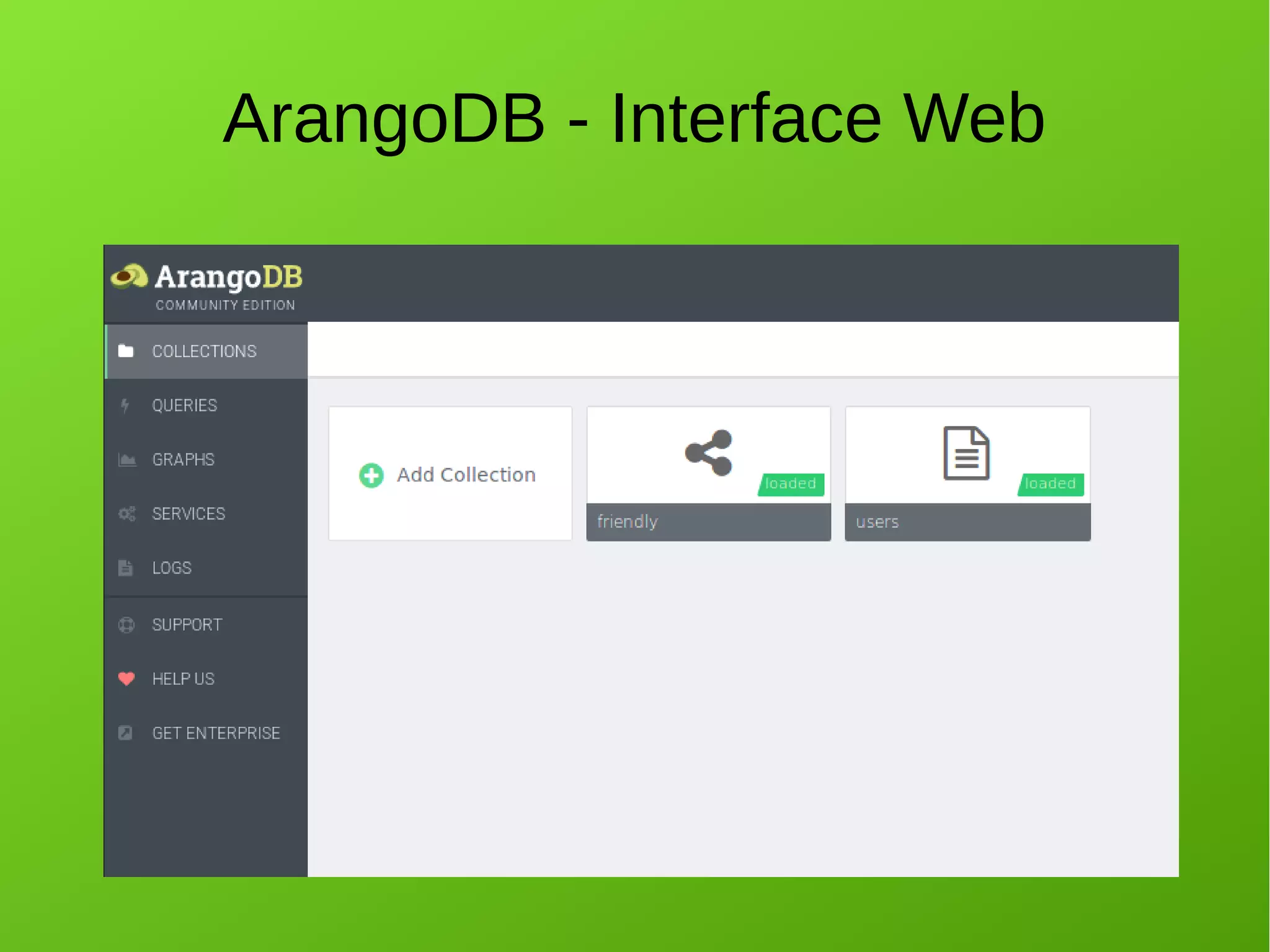Viewport: 1270px width, 952px height.
Task: Click the Support lifebuoy icon
Action: click(127, 625)
